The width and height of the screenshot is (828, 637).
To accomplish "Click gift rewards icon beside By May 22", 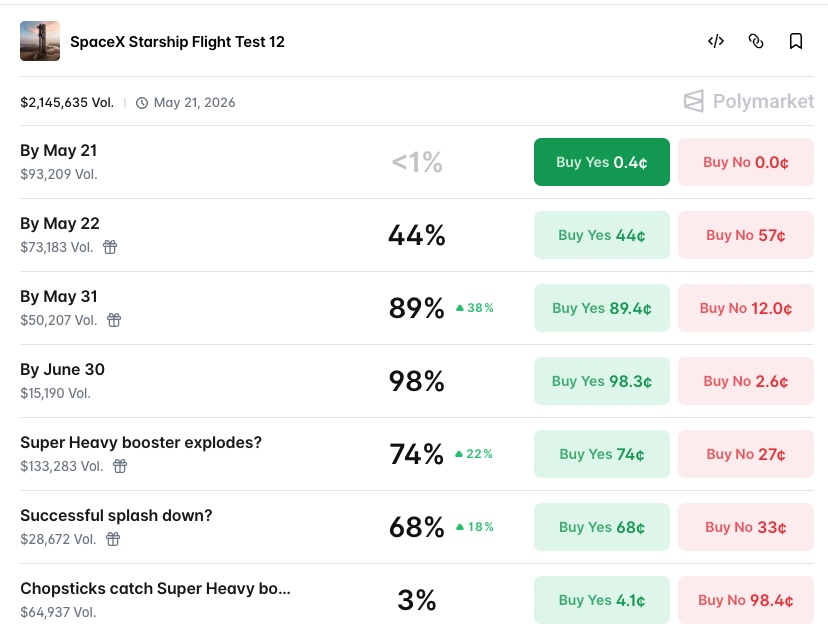I will click(x=110, y=247).
